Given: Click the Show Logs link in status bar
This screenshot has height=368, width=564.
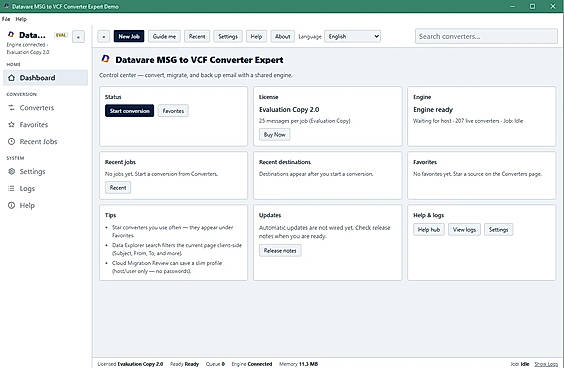Looking at the screenshot, I should [x=546, y=364].
